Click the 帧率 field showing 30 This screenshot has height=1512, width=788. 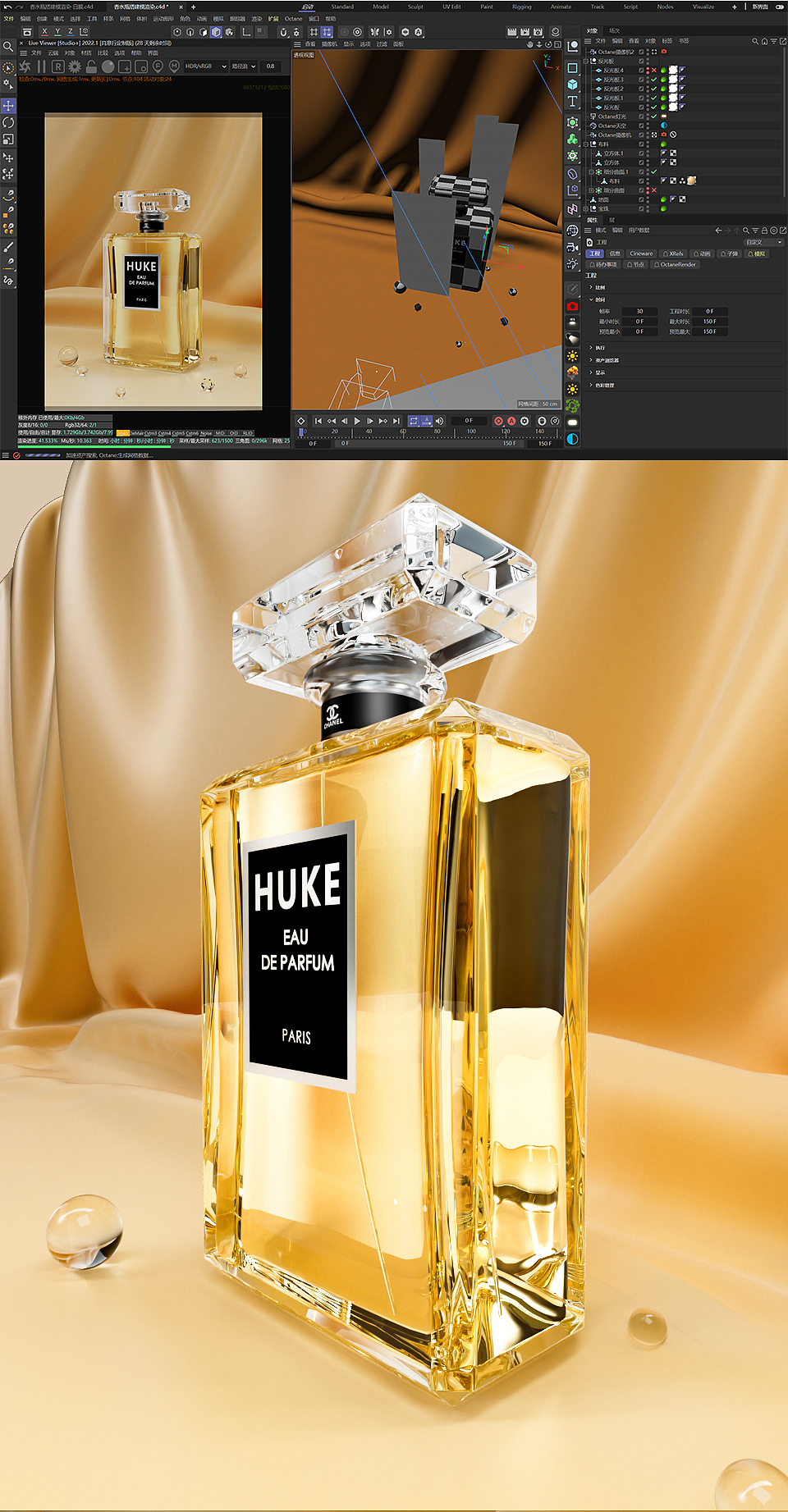click(x=639, y=312)
